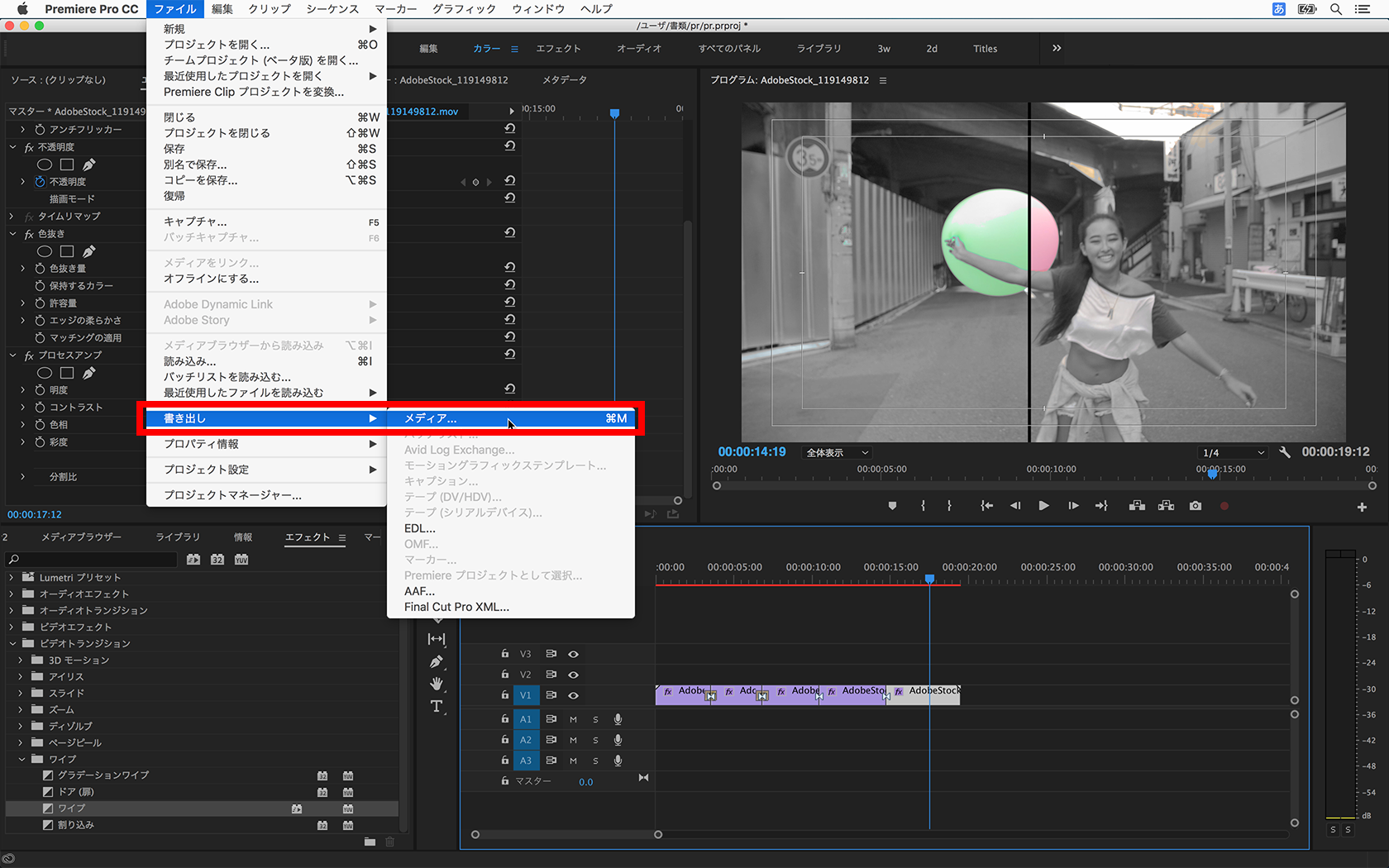This screenshot has width=1389, height=868.
Task: Toggle V1 track output eye icon
Action: tap(573, 695)
